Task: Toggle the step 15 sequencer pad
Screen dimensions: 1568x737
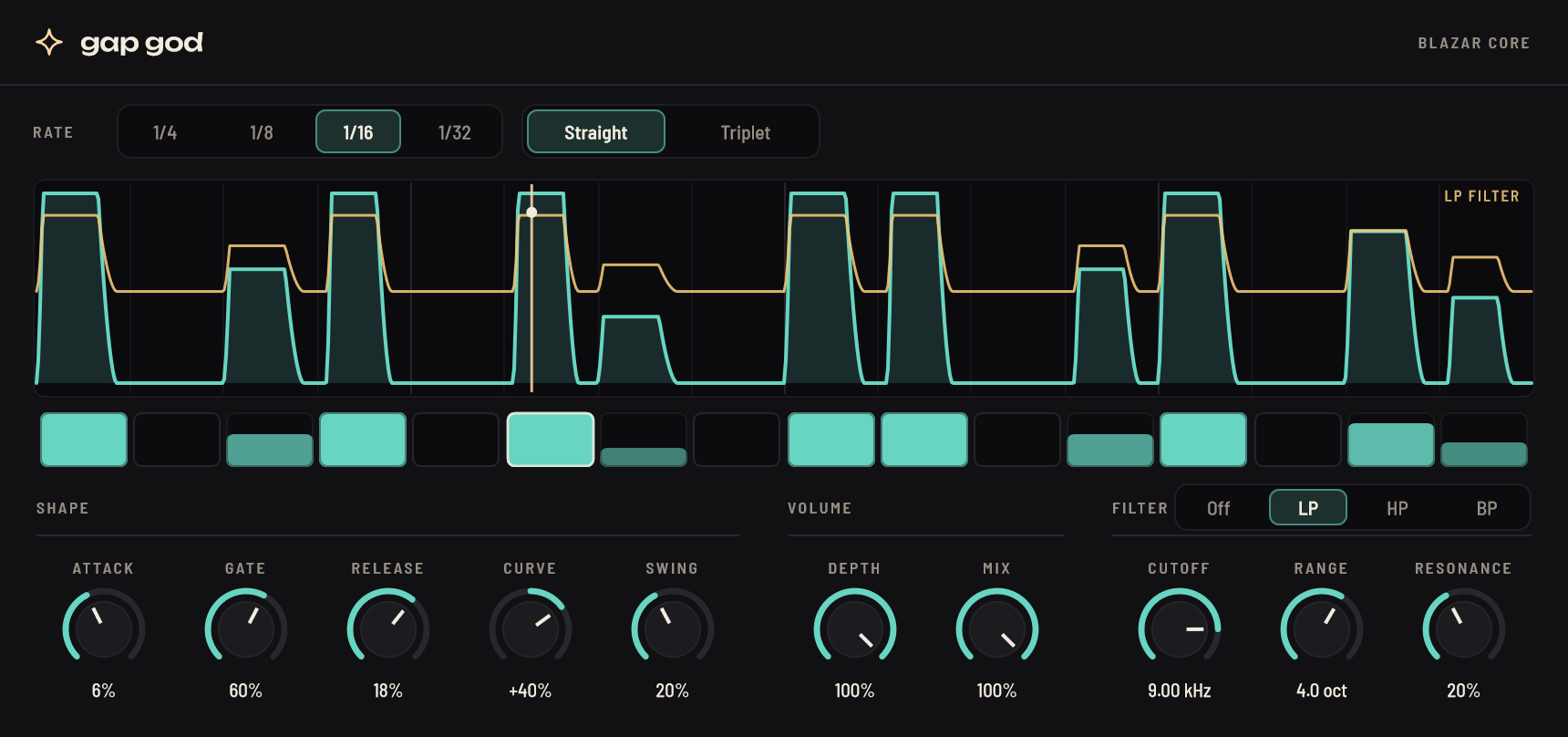Action: click(1391, 440)
